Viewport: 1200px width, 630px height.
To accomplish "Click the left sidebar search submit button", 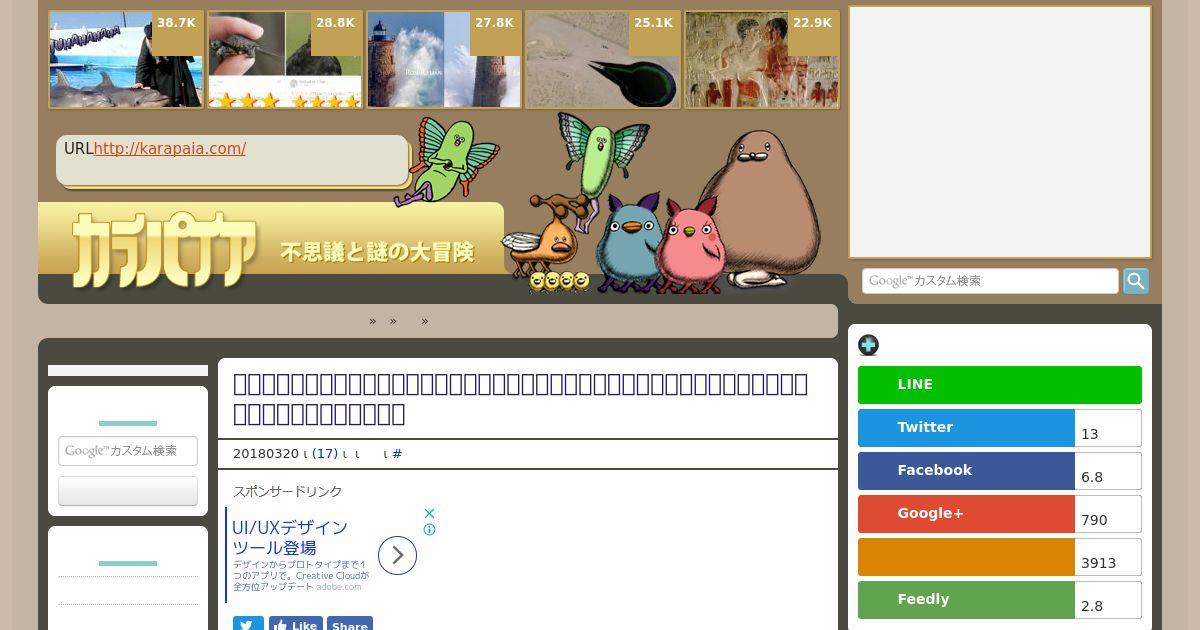I will pyautogui.click(x=128, y=491).
